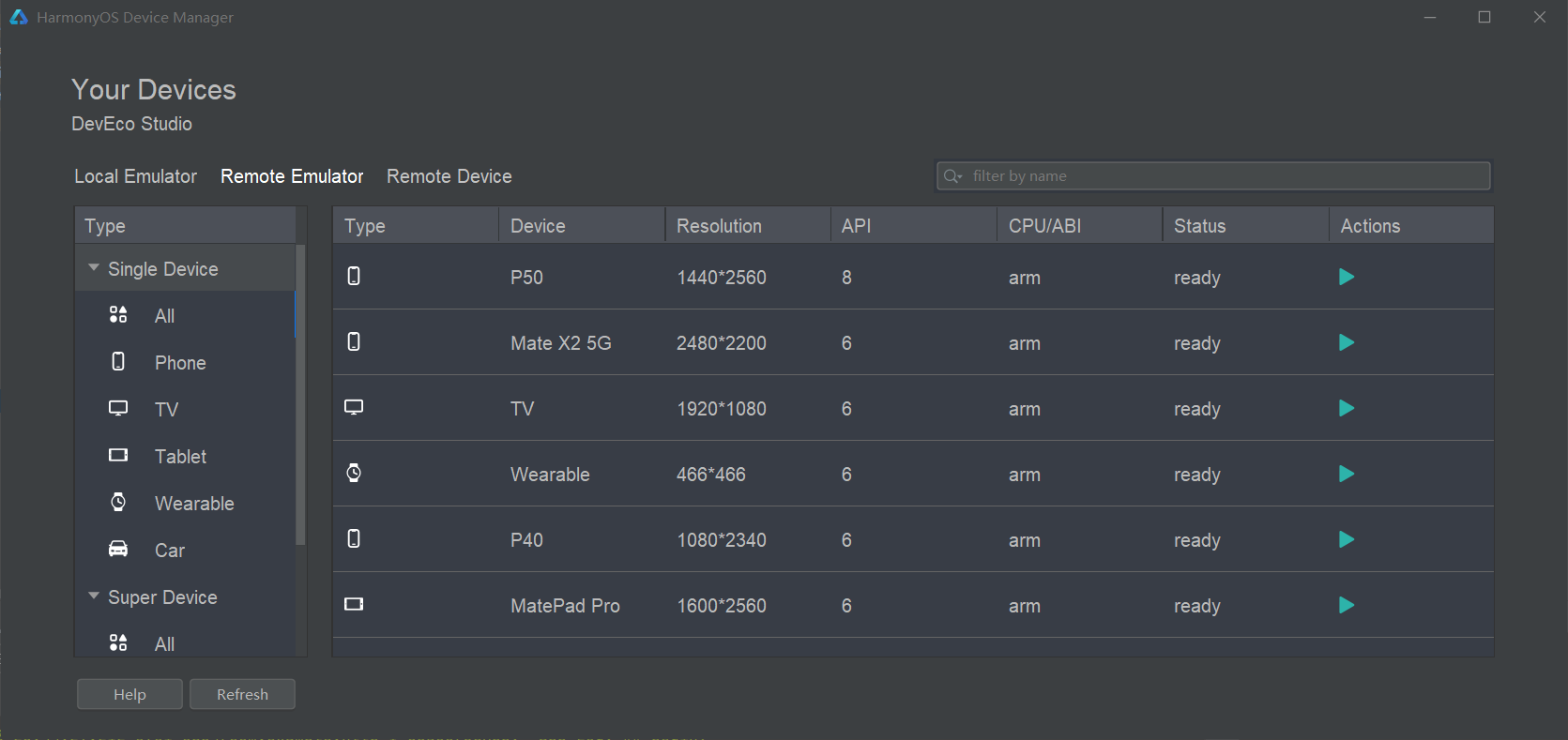
Task: Collapse the Super Device tree group
Action: point(94,597)
